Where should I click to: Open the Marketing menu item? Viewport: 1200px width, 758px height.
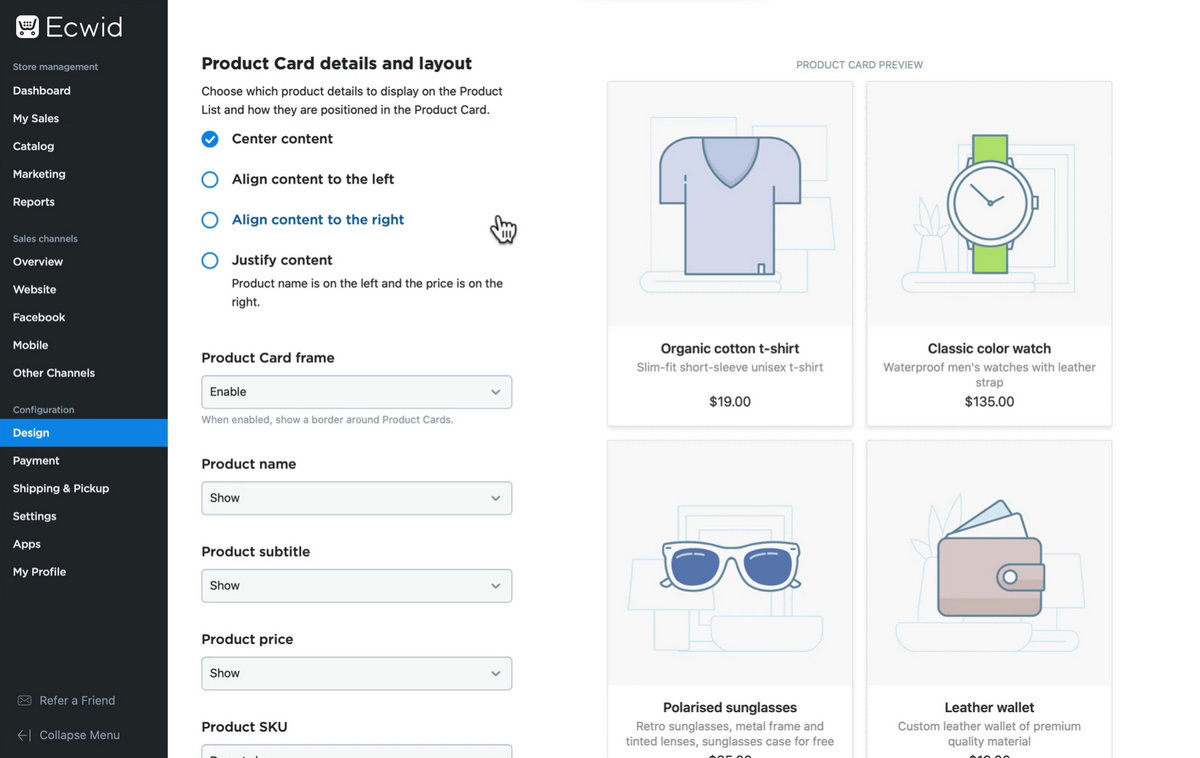tap(39, 174)
